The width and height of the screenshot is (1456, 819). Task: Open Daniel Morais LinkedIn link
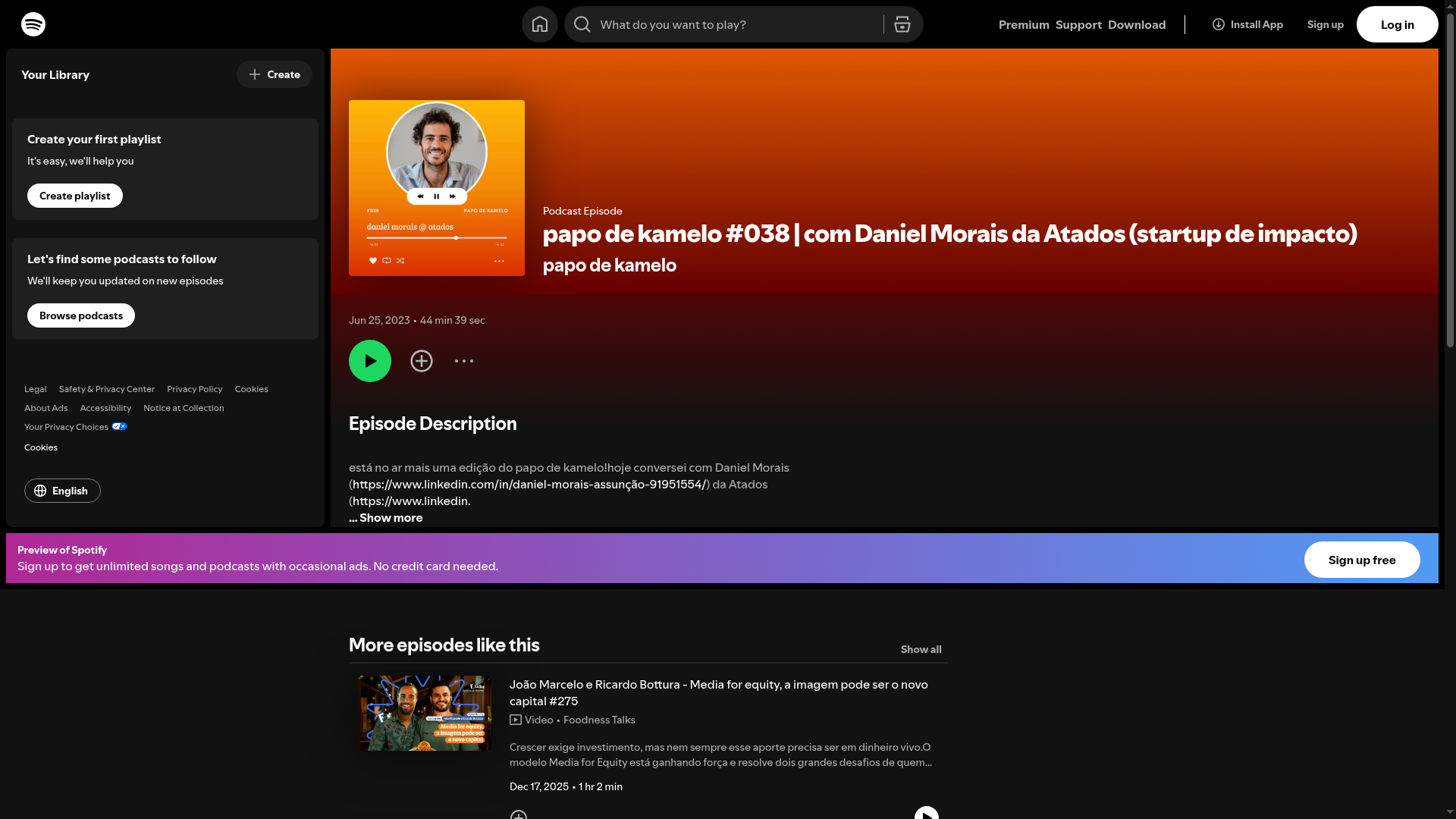(529, 485)
